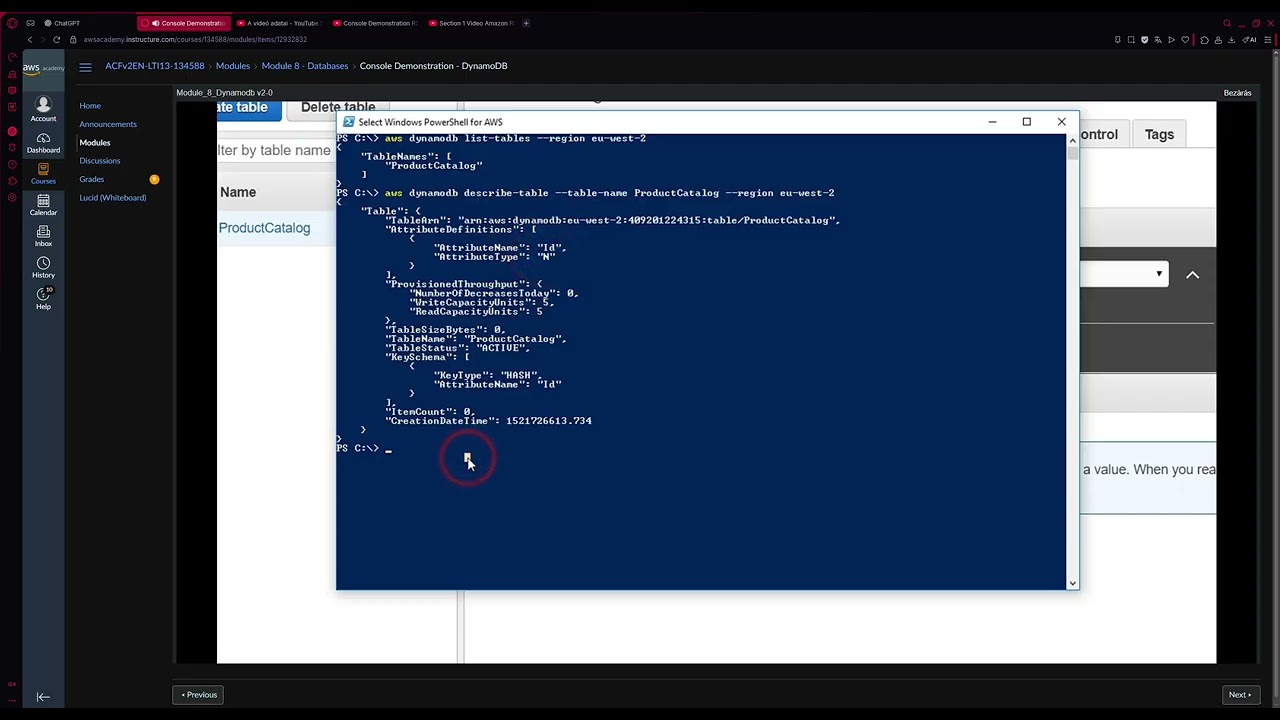Screen dimensions: 1280x720
Task: Go to Modules in course navigation
Action: [x=95, y=142]
